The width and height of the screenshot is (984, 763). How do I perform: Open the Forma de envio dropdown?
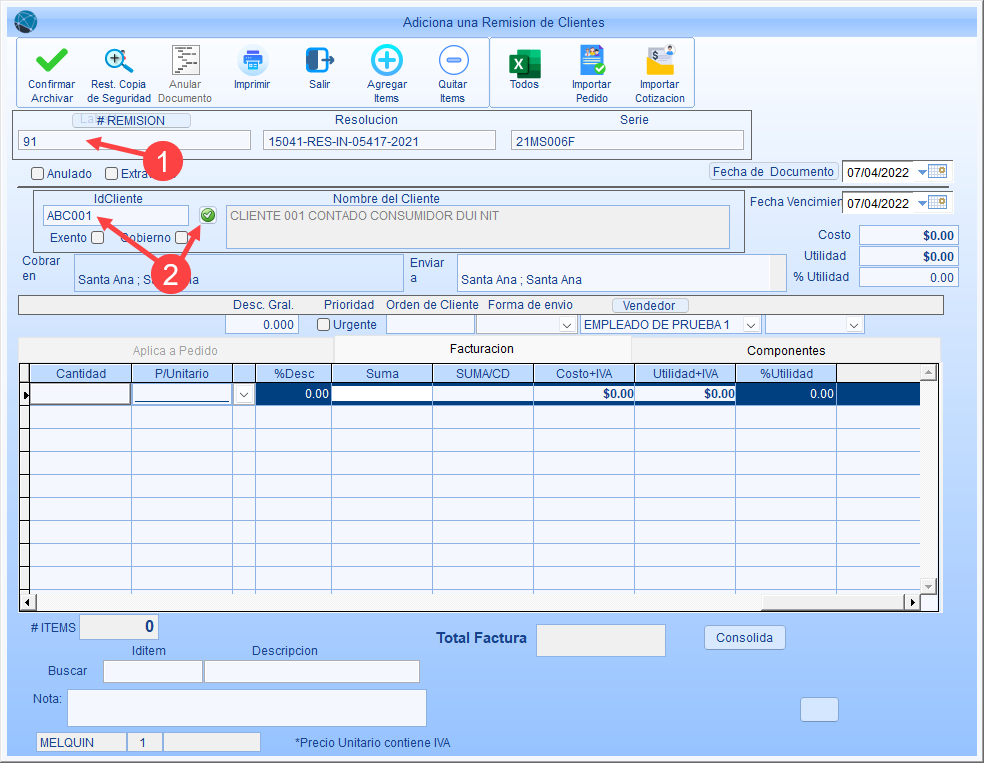[x=567, y=325]
